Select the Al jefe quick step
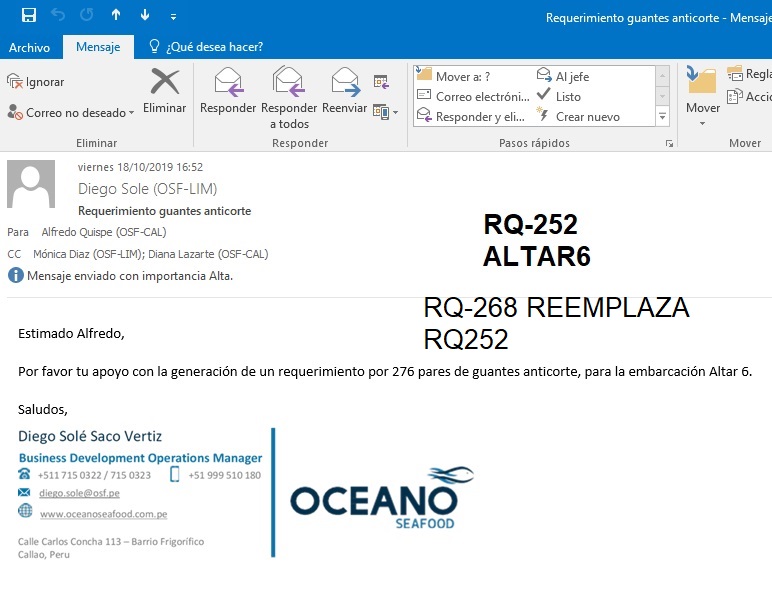This screenshot has width=772, height=608. 572,76
